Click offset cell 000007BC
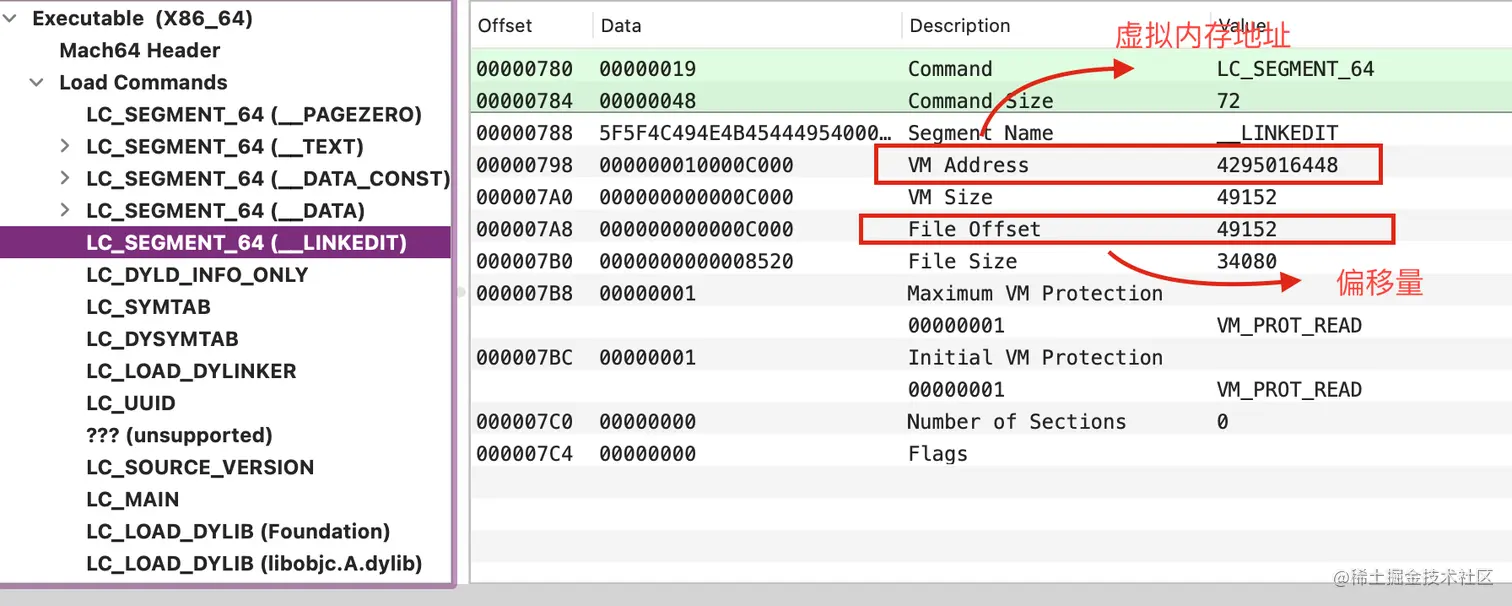 524,356
